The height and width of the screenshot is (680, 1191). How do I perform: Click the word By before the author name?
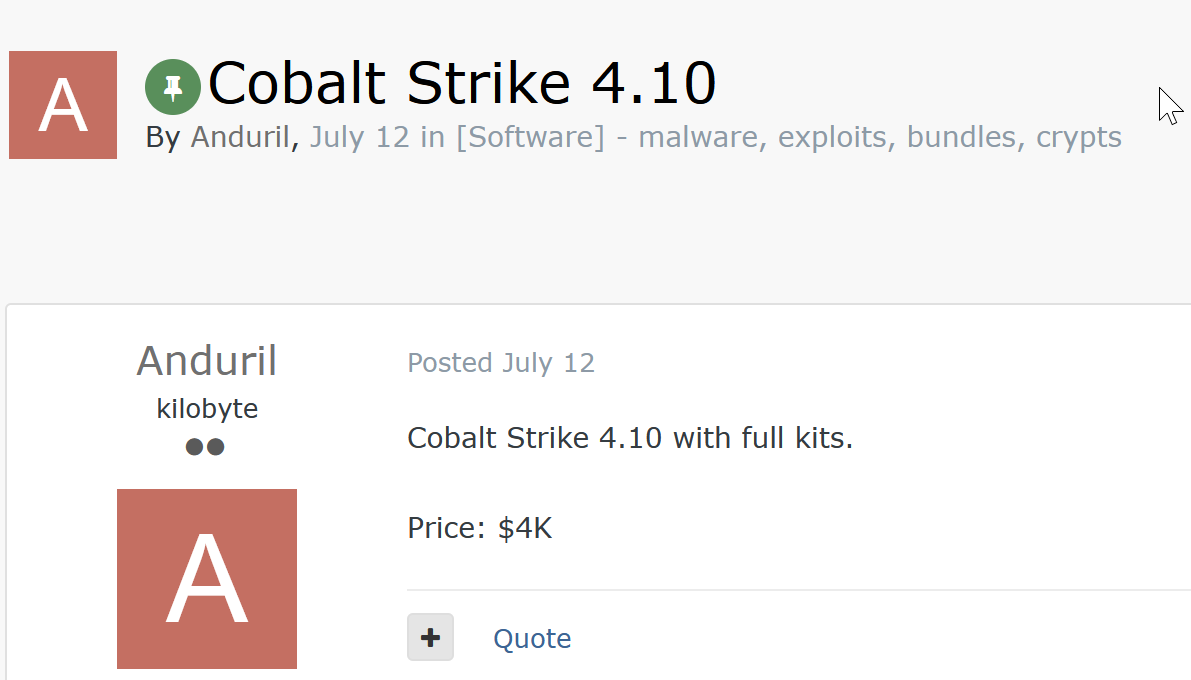(x=161, y=137)
